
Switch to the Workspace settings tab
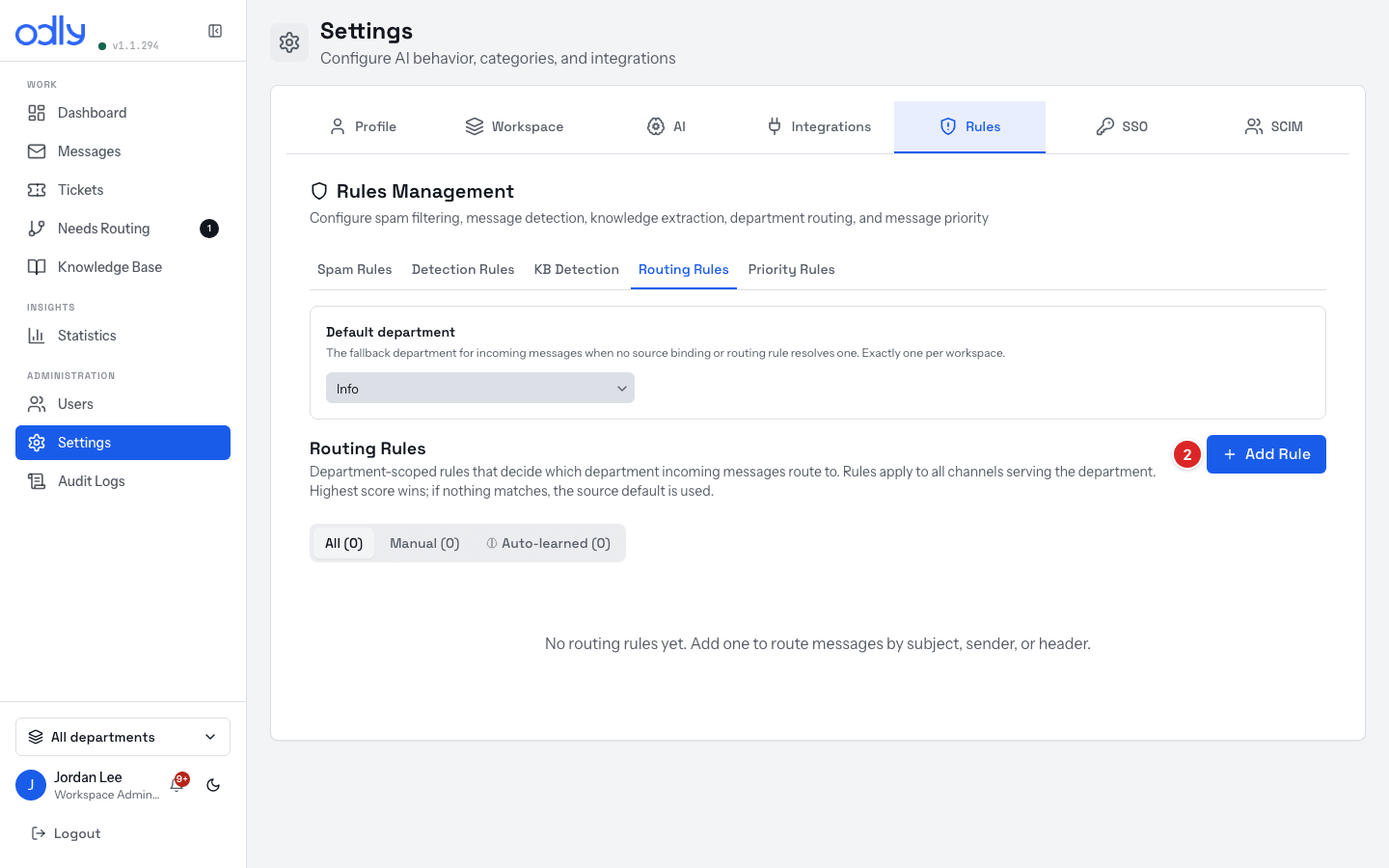[514, 126]
